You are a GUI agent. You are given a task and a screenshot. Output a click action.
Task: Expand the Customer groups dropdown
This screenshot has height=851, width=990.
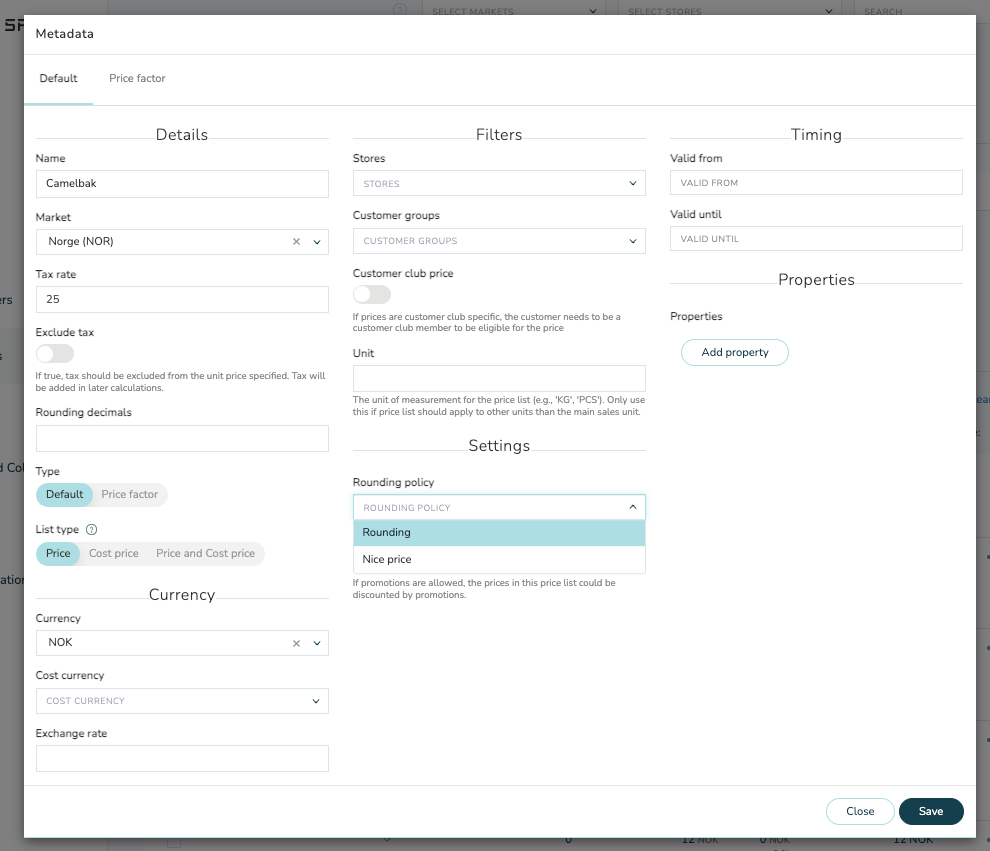(x=498, y=241)
